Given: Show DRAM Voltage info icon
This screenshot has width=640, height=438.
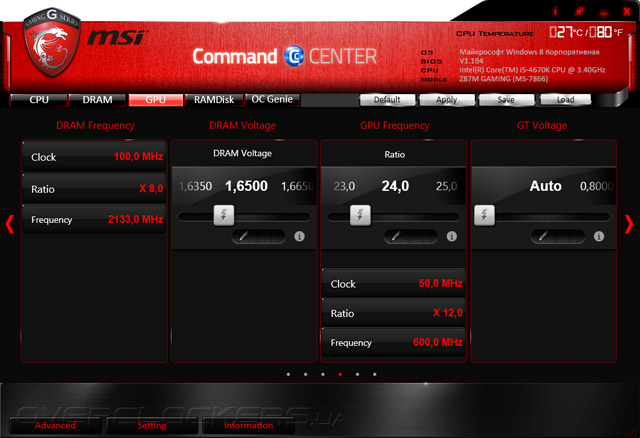Looking at the screenshot, I should [299, 236].
